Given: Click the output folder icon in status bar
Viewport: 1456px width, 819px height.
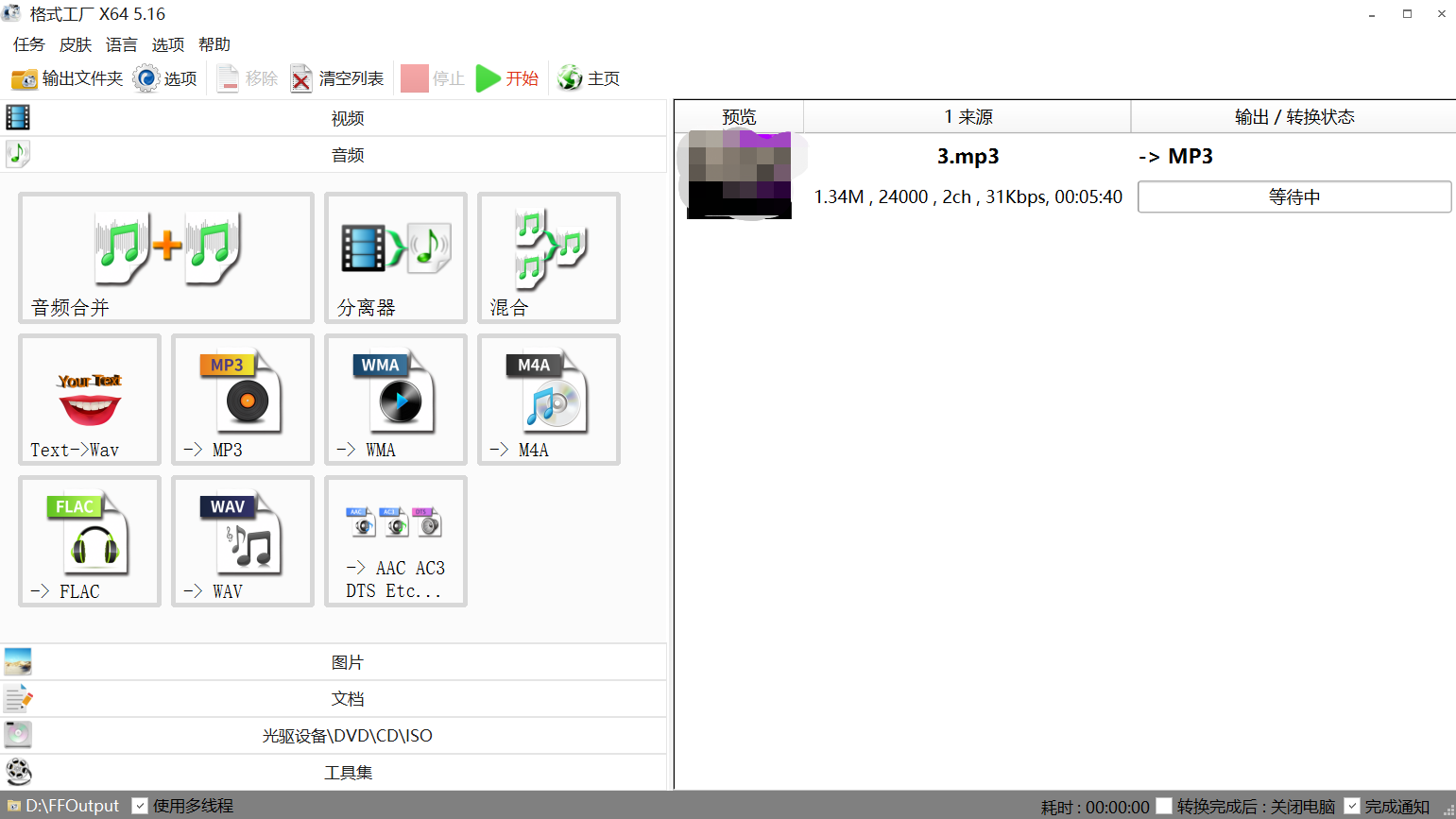Looking at the screenshot, I should [x=13, y=806].
